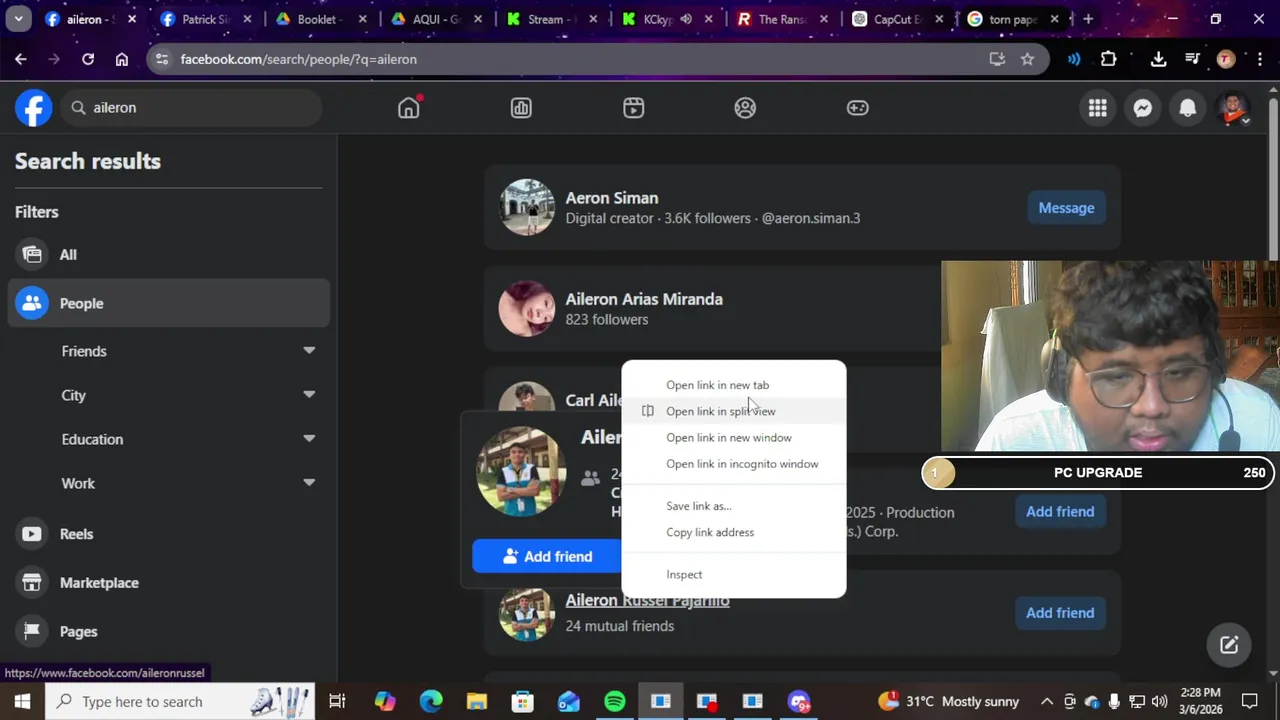Choose Copy link address
Image resolution: width=1280 pixels, height=720 pixels.
(x=733, y=532)
